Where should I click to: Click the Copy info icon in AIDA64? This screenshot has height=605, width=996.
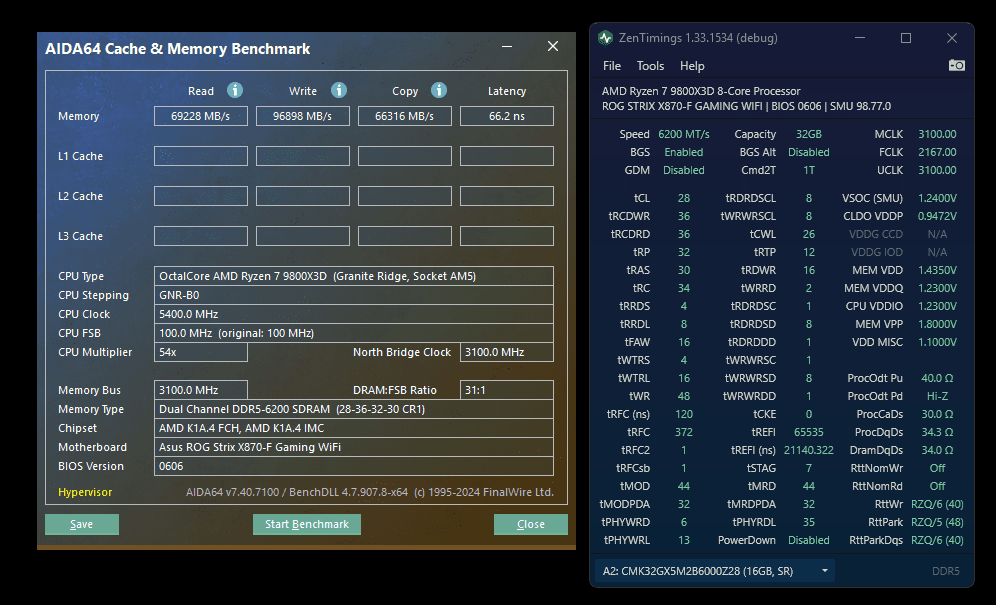(x=439, y=90)
